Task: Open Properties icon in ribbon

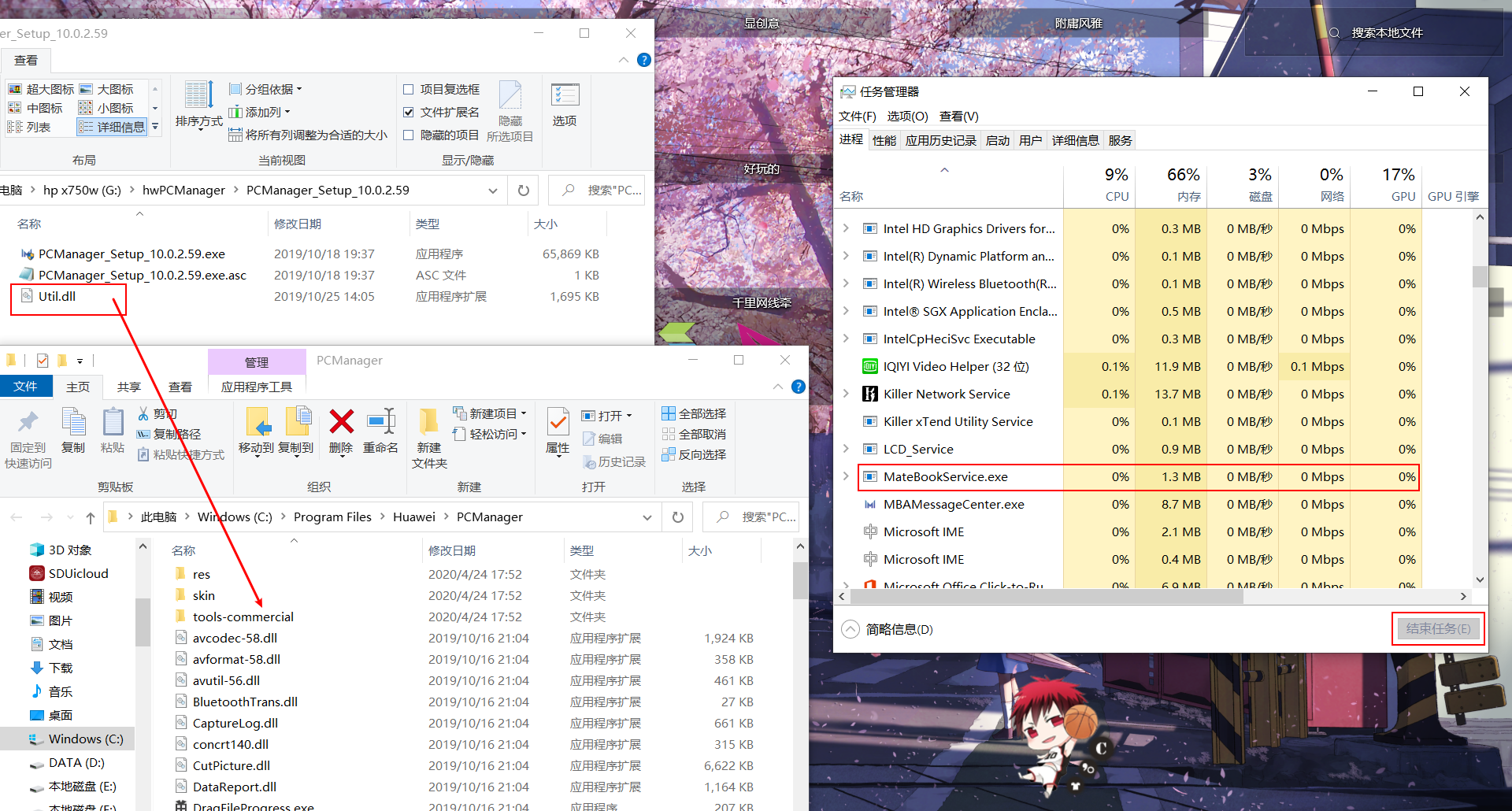Action: click(558, 422)
